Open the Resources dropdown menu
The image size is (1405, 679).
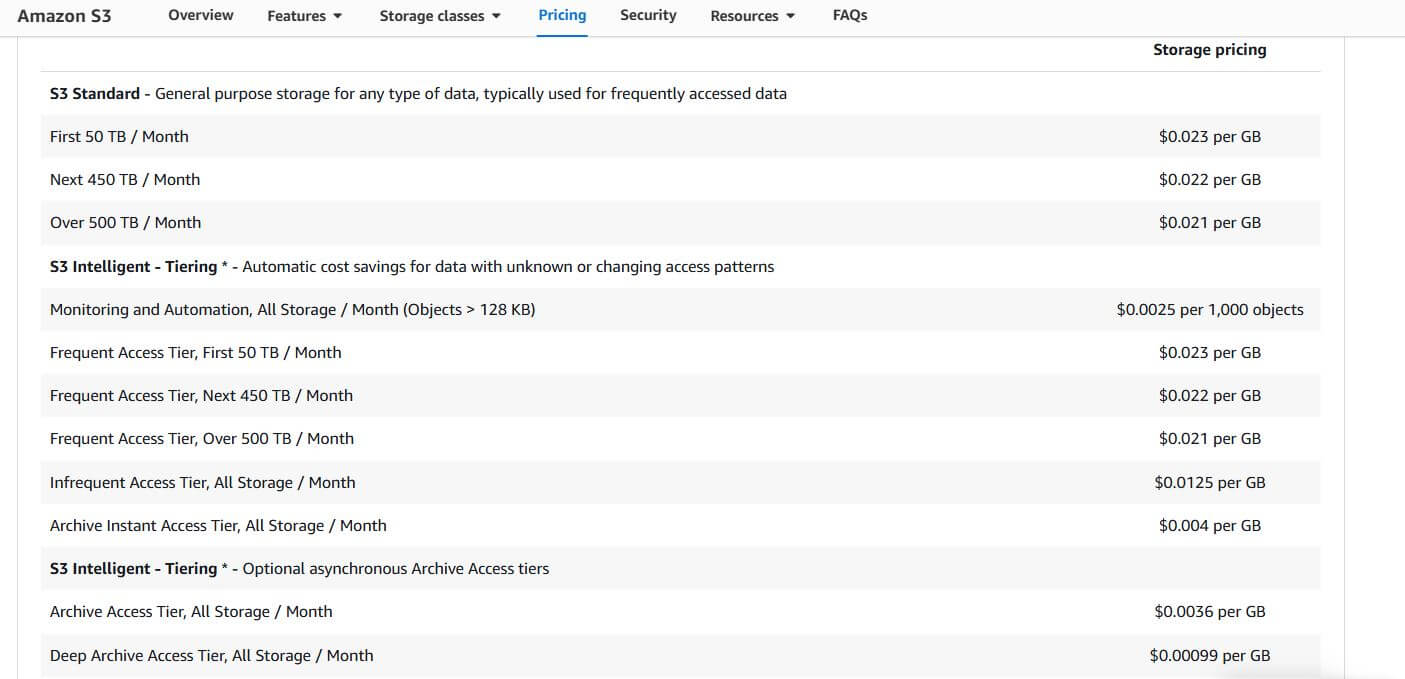(752, 16)
